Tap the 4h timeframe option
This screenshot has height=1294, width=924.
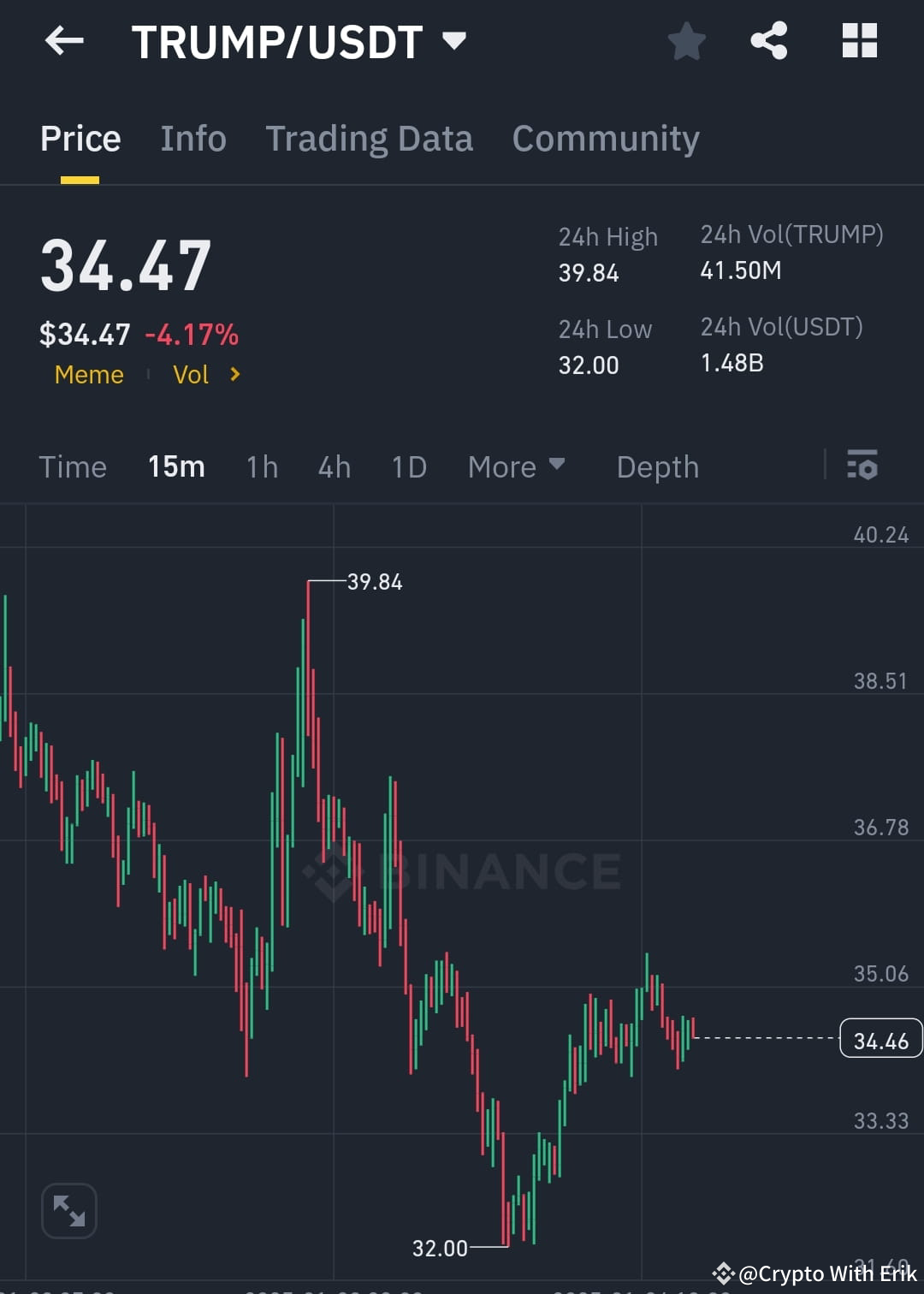point(334,466)
